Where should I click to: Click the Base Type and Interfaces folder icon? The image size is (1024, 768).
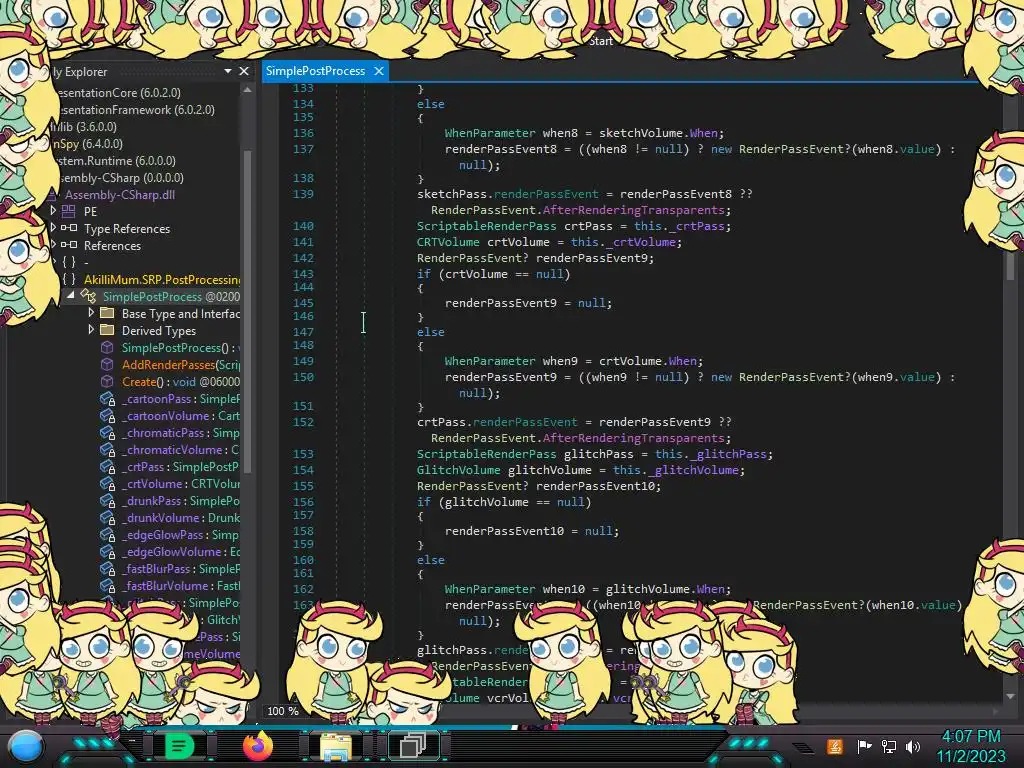point(107,313)
